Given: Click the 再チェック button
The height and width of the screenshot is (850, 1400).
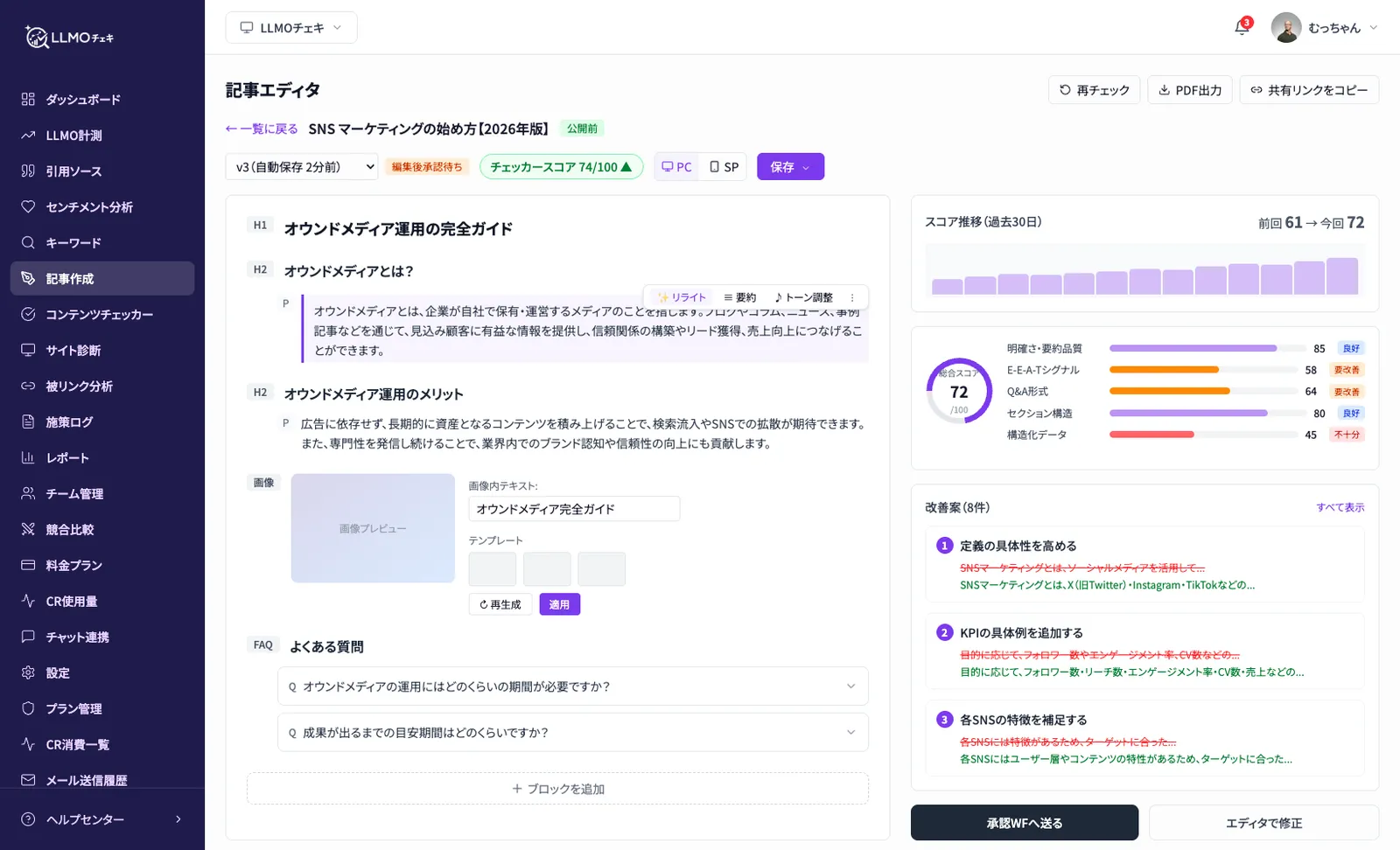Looking at the screenshot, I should (x=1094, y=90).
